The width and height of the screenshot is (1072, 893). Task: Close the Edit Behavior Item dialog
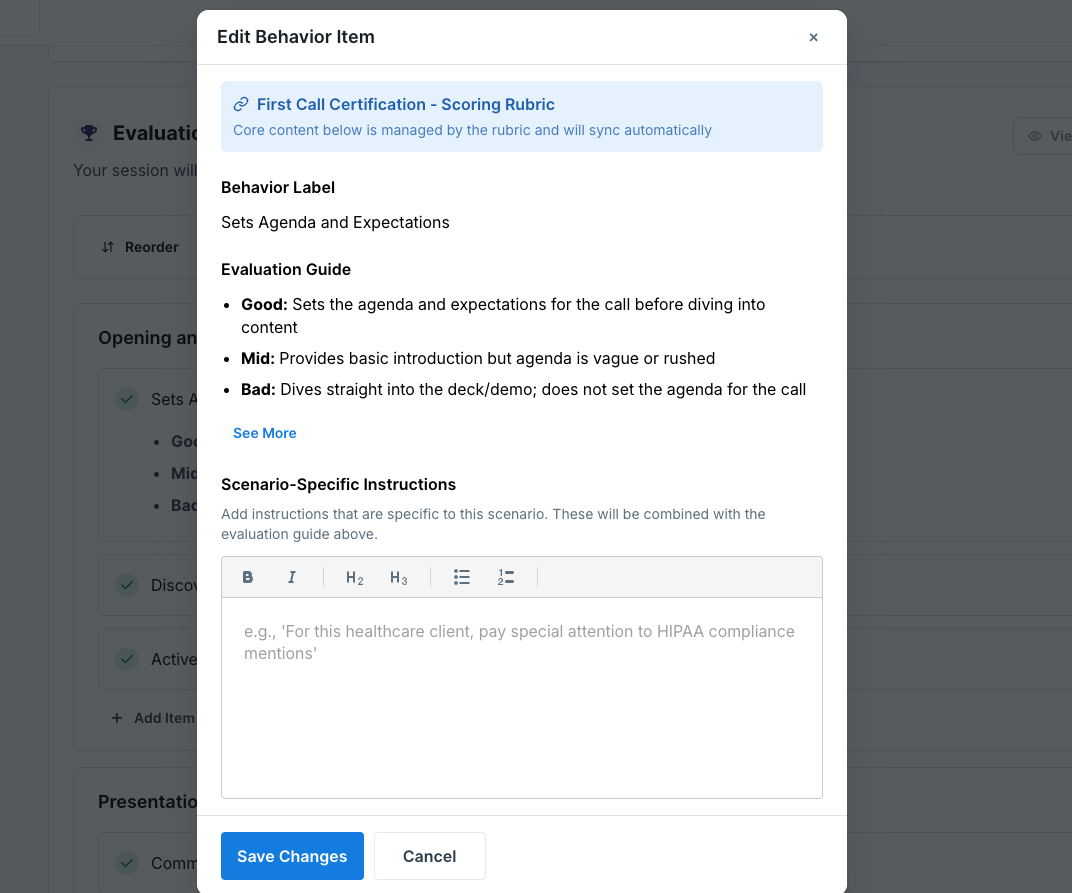coord(813,37)
